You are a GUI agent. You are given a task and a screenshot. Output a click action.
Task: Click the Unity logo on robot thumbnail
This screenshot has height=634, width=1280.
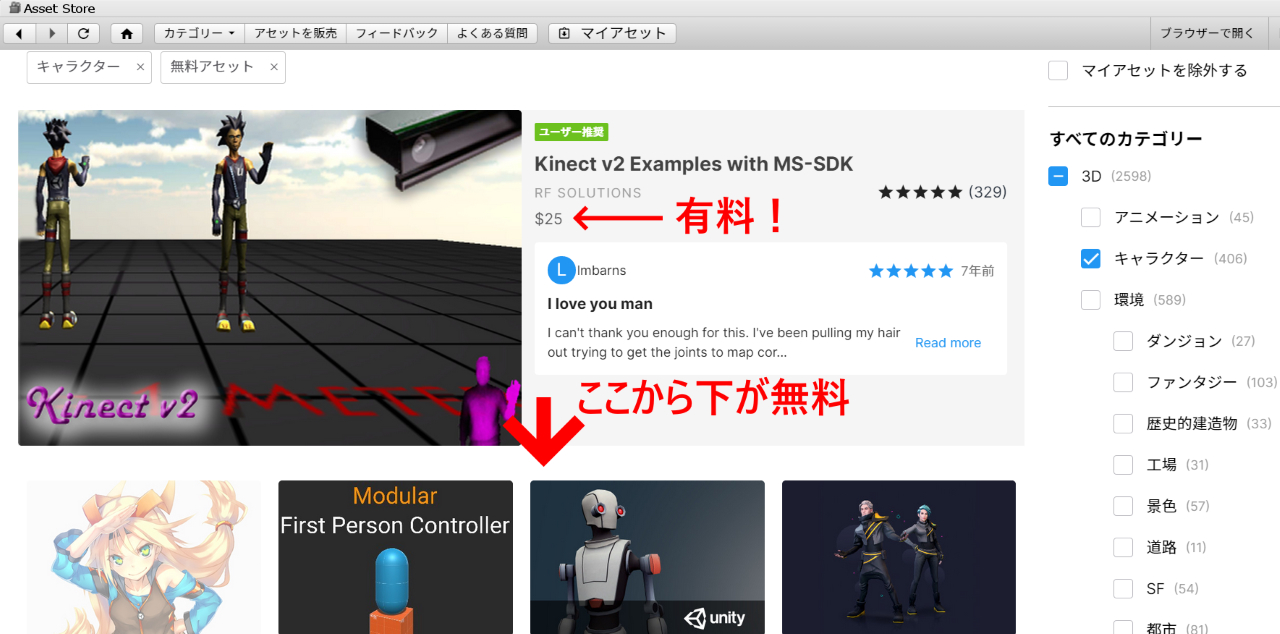[x=715, y=617]
